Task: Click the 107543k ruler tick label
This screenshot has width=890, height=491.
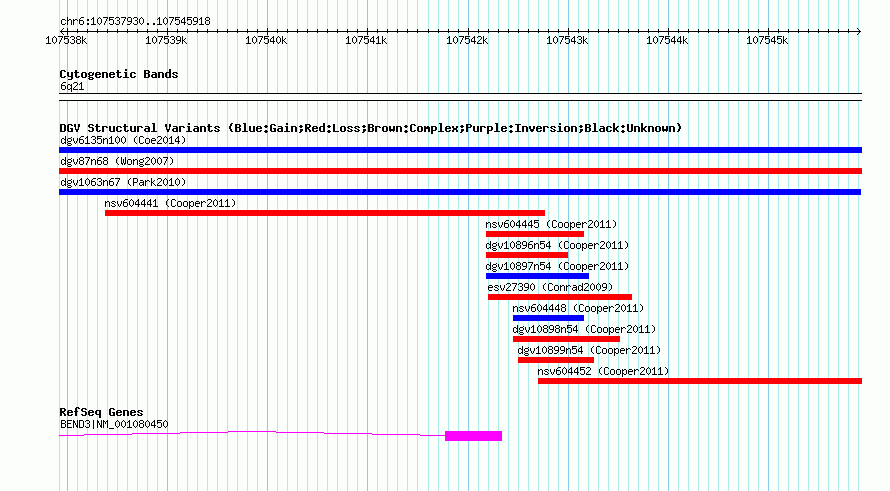Action: pyautogui.click(x=567, y=40)
